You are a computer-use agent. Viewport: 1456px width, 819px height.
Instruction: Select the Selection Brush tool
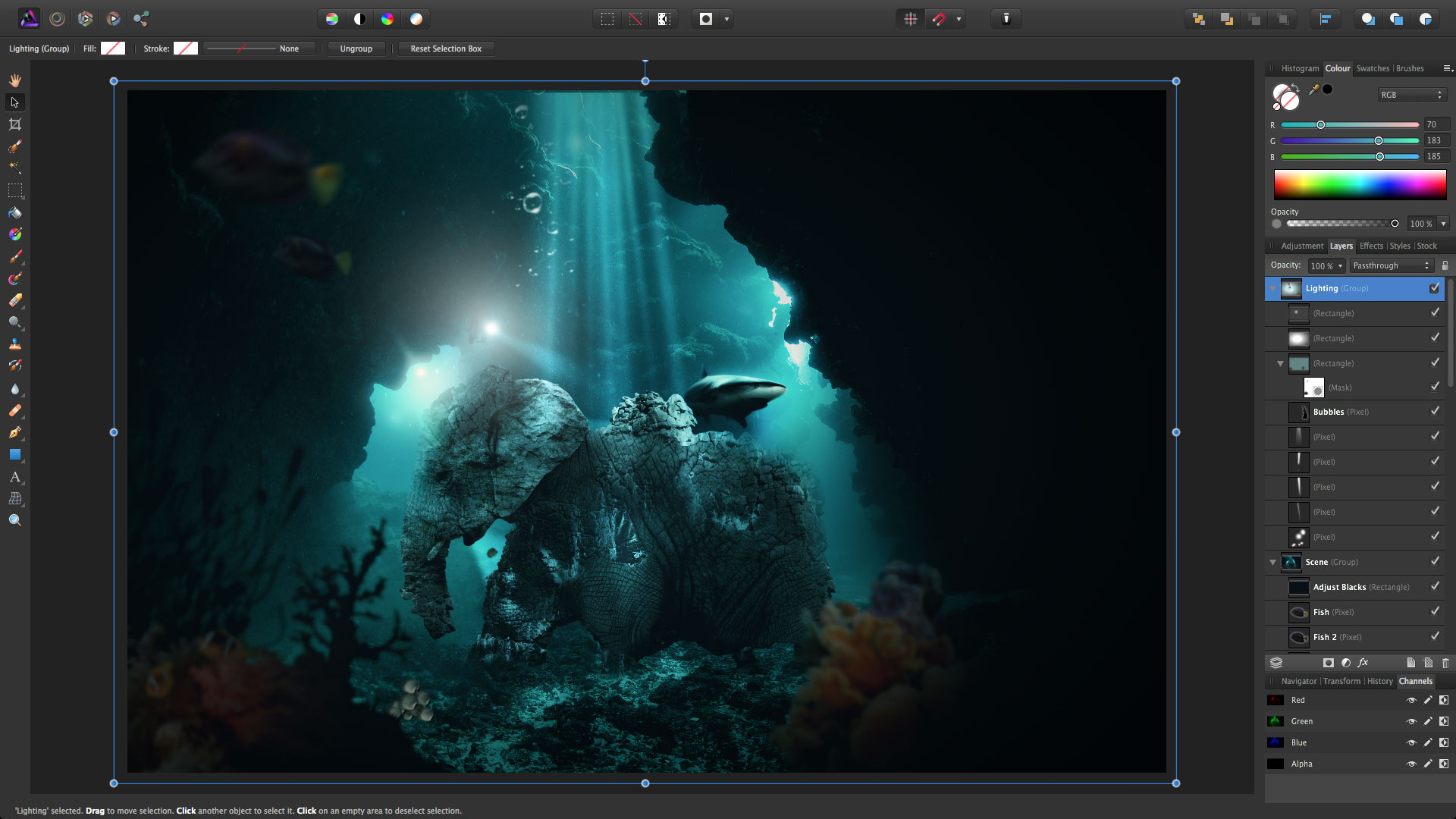tap(15, 146)
